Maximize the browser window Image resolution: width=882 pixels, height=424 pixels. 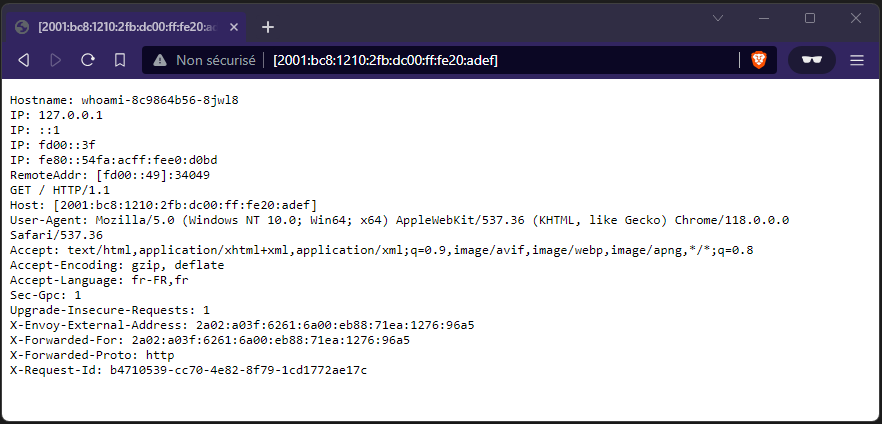[x=810, y=18]
